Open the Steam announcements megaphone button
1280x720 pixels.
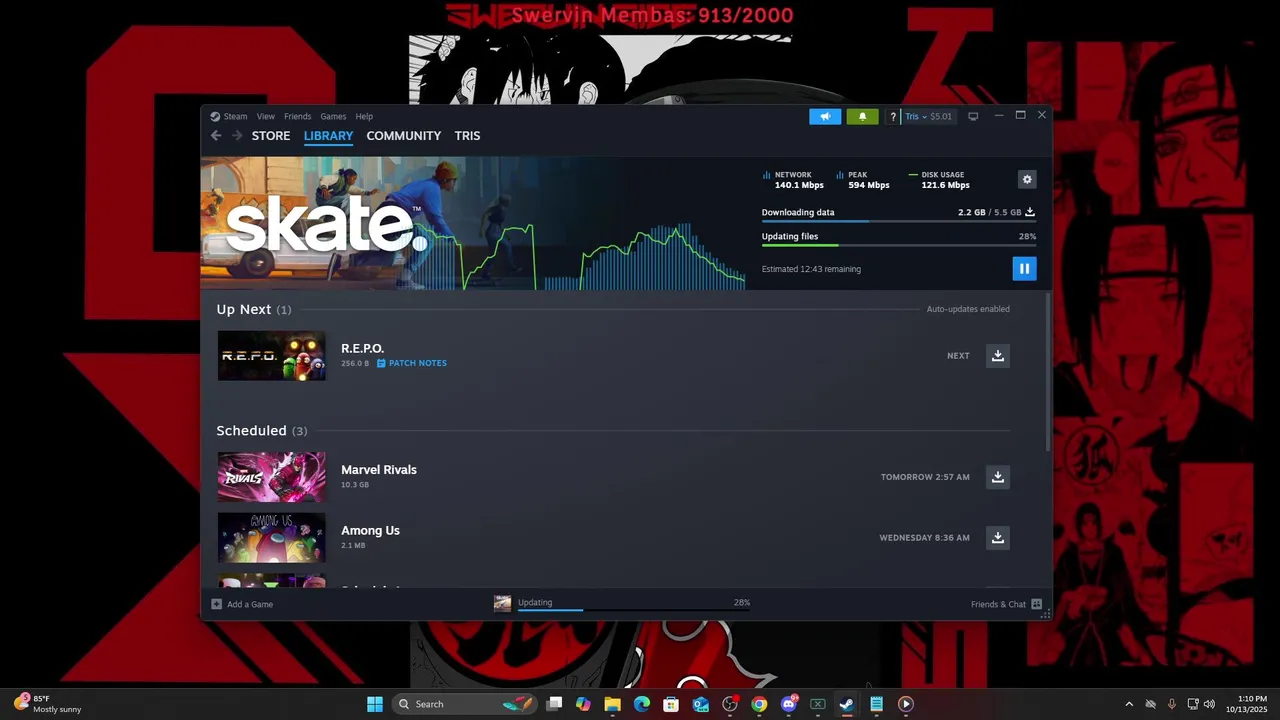tap(825, 116)
